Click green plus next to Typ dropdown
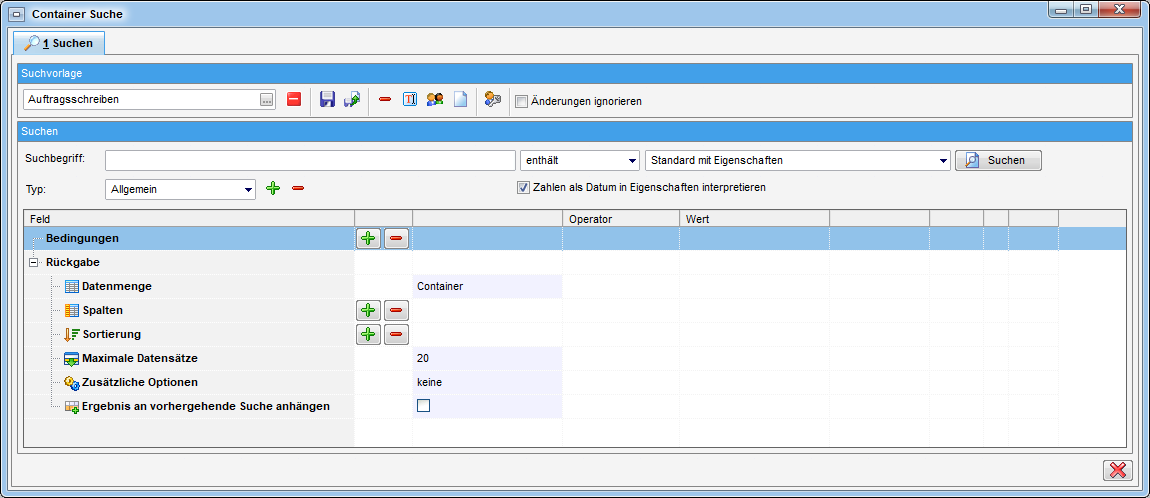This screenshot has width=1150, height=498. 272,188
